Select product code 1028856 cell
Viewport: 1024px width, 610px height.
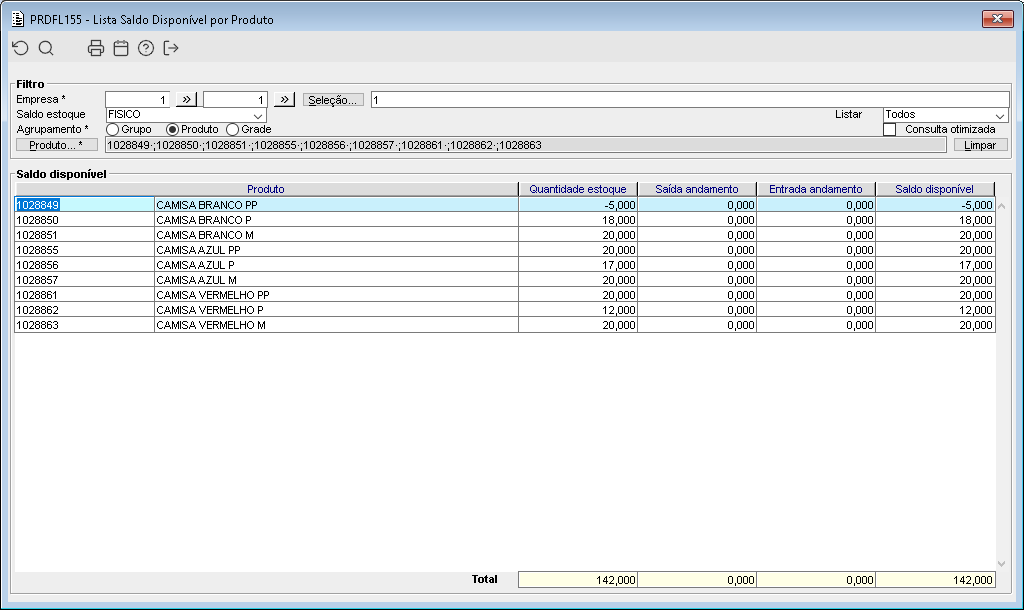pyautogui.click(x=84, y=265)
